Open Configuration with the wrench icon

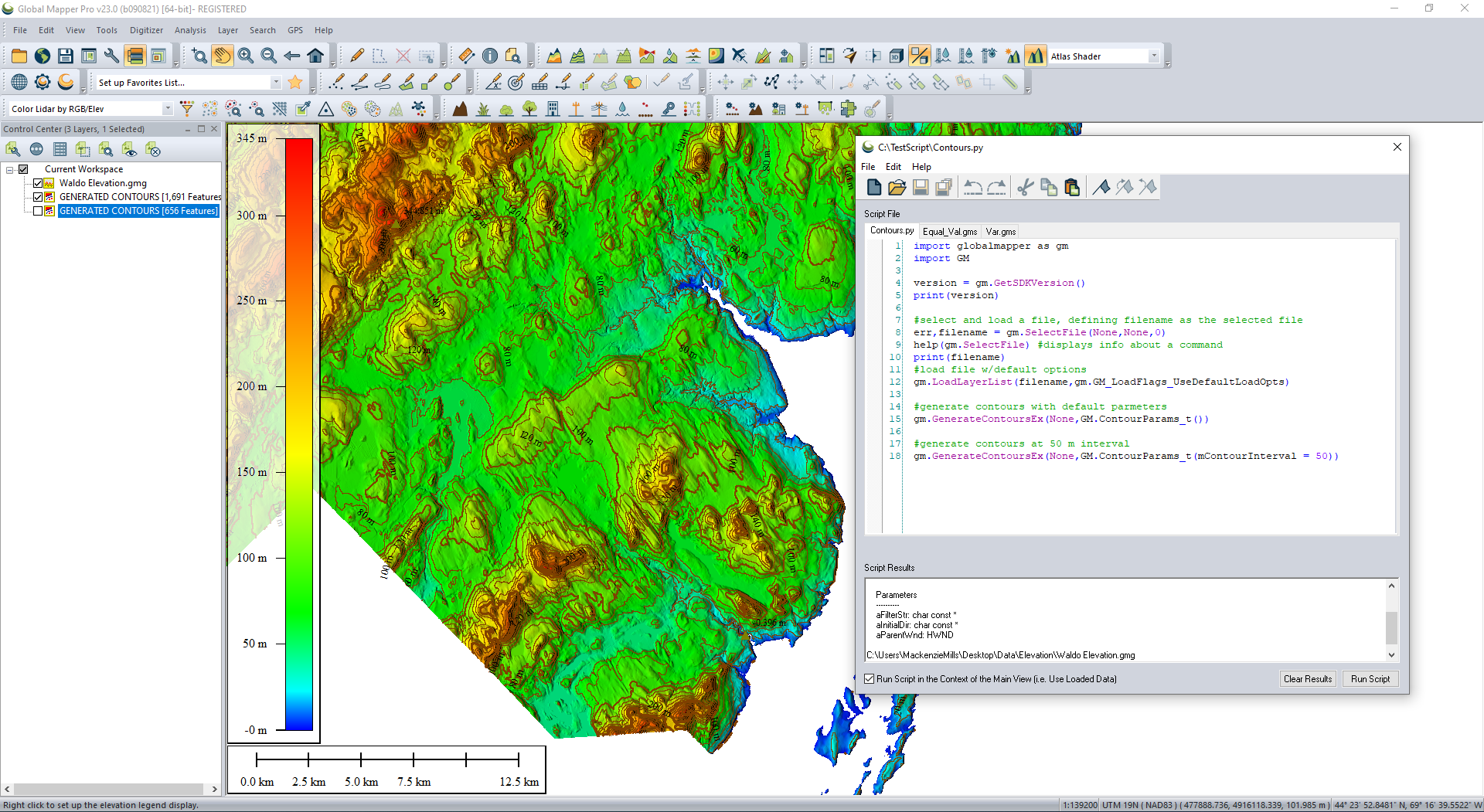tap(112, 56)
